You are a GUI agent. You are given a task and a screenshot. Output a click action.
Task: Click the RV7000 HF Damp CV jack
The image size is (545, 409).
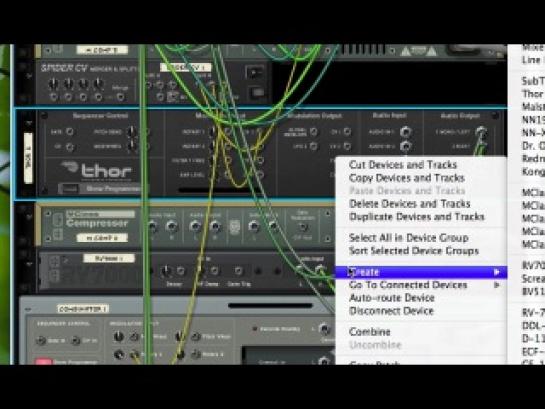pos(214,271)
